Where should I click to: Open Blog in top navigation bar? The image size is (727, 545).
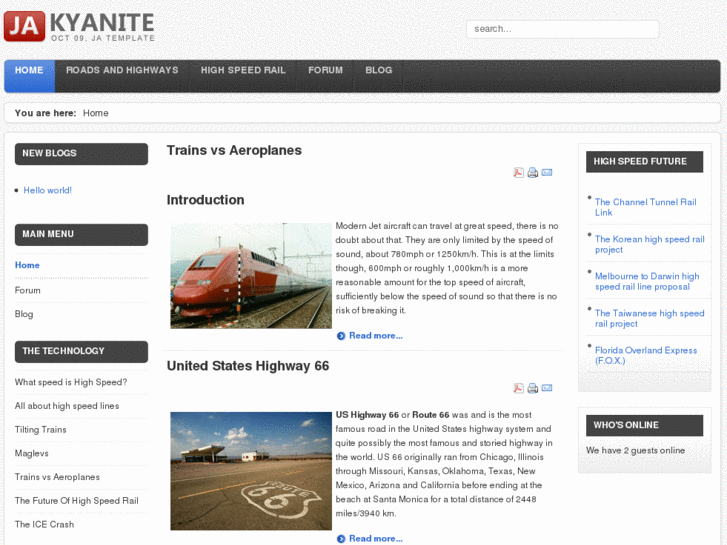click(x=378, y=70)
